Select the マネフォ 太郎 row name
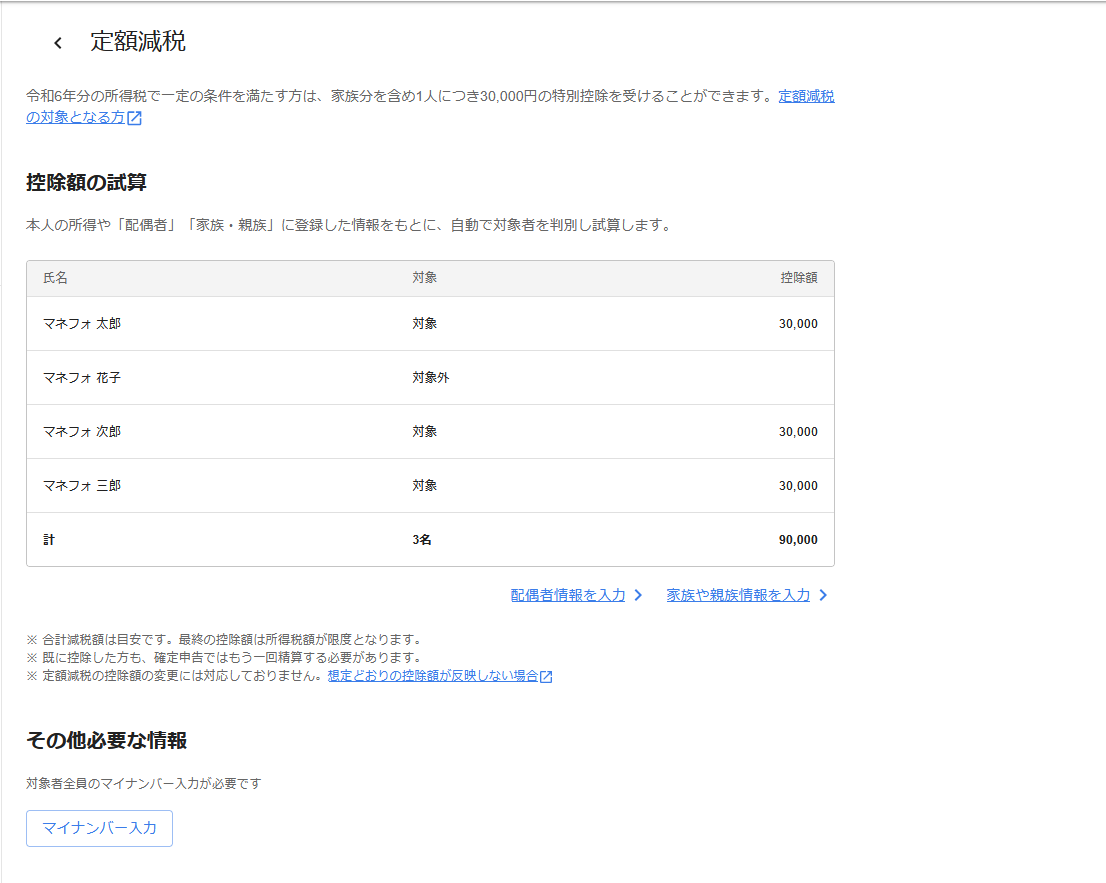 [x=82, y=324]
